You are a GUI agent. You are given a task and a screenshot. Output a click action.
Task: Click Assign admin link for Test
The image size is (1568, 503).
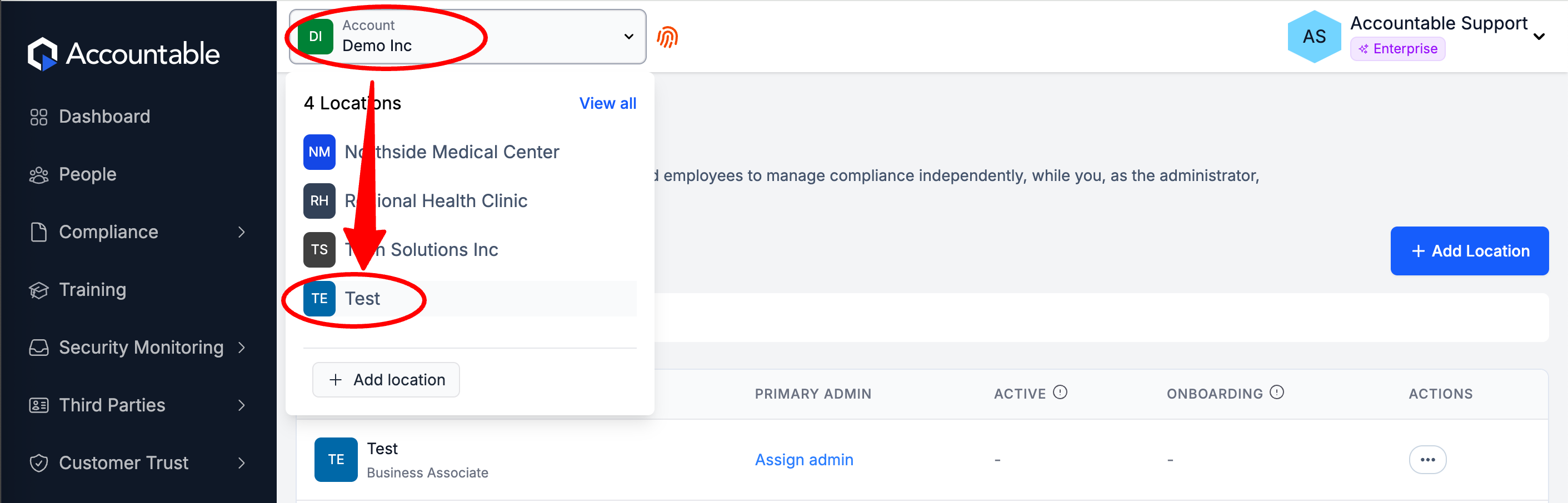click(x=803, y=459)
